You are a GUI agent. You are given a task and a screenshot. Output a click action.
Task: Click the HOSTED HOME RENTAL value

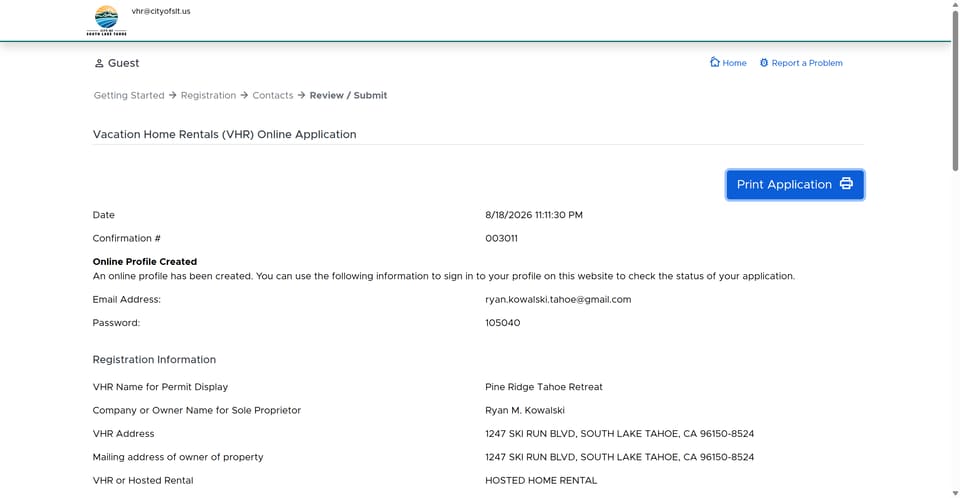click(x=541, y=480)
